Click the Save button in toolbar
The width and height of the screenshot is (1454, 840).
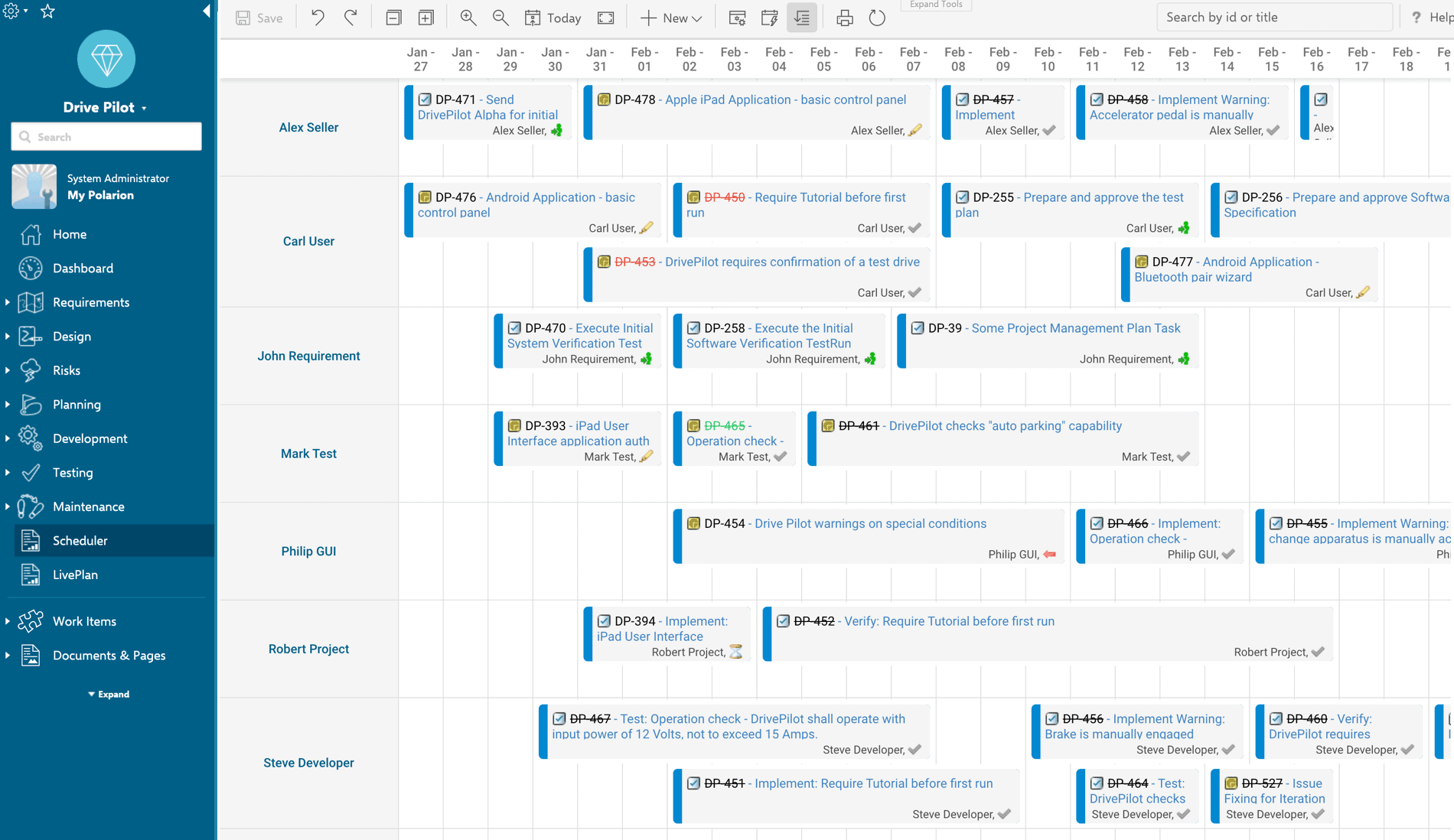[x=259, y=18]
